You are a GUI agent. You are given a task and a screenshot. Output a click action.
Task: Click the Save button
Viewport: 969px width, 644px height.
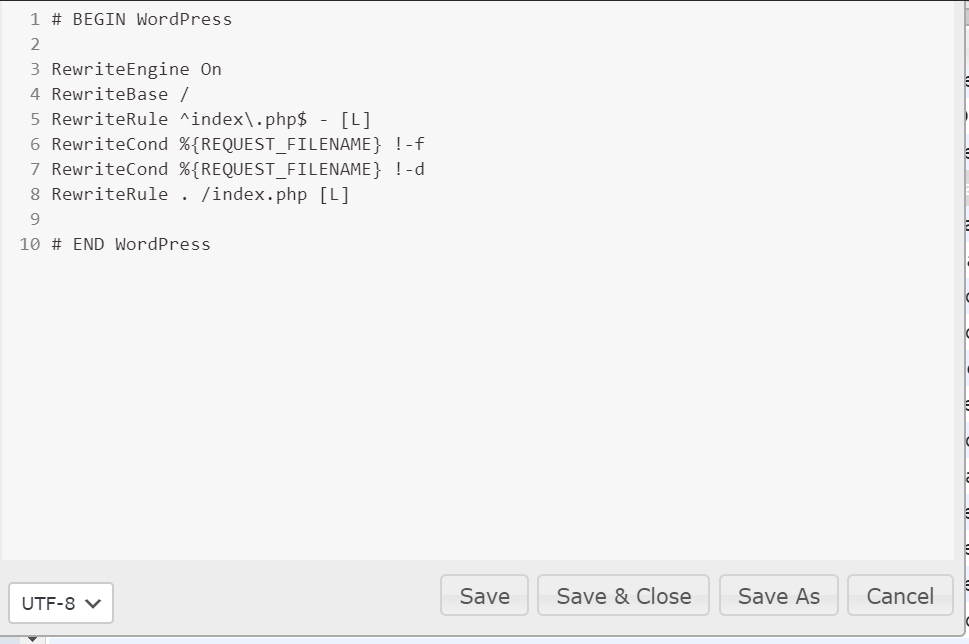485,596
